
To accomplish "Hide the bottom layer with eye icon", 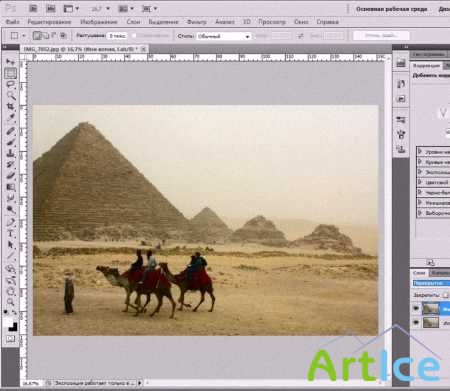I will [416, 322].
